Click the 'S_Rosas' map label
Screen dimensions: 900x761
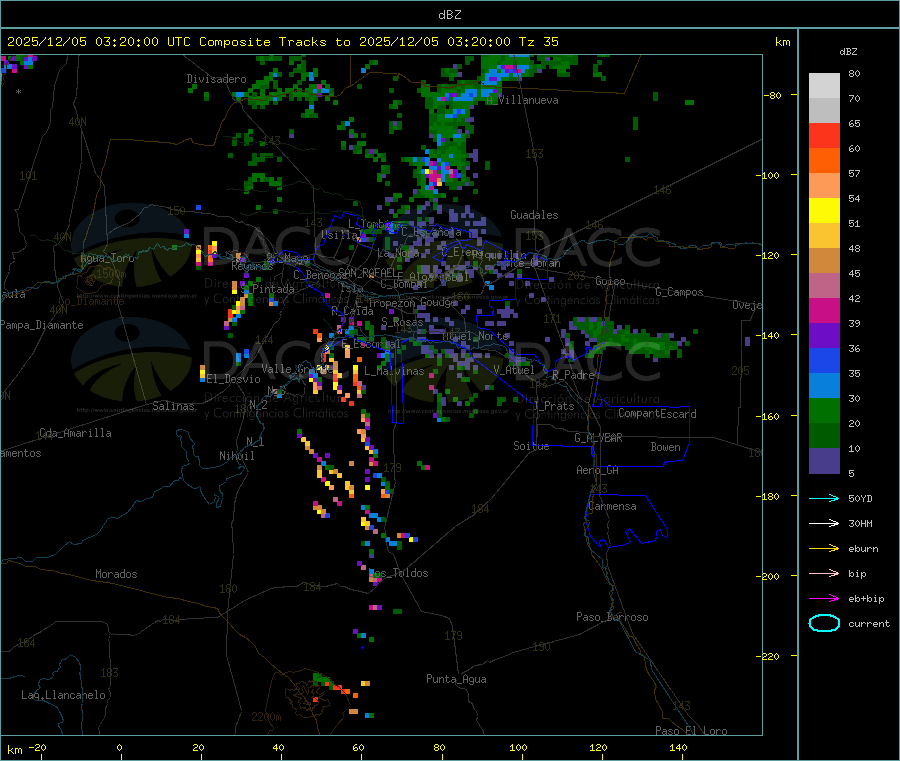(x=402, y=322)
